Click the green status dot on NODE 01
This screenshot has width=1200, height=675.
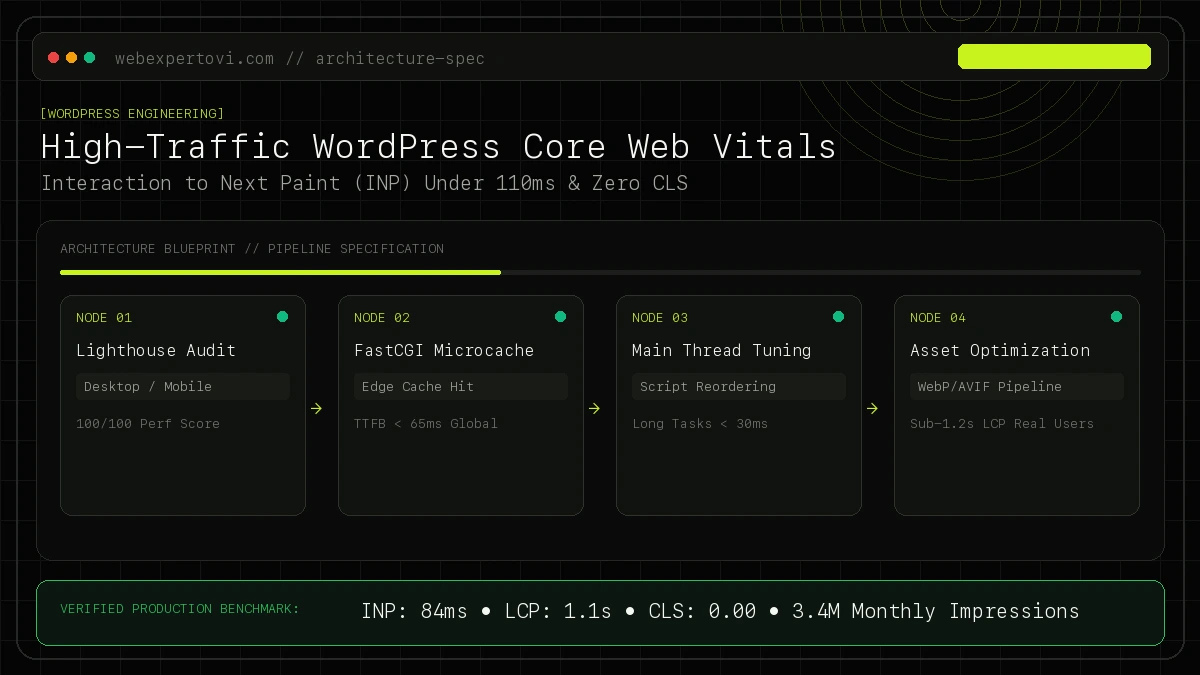pos(282,317)
